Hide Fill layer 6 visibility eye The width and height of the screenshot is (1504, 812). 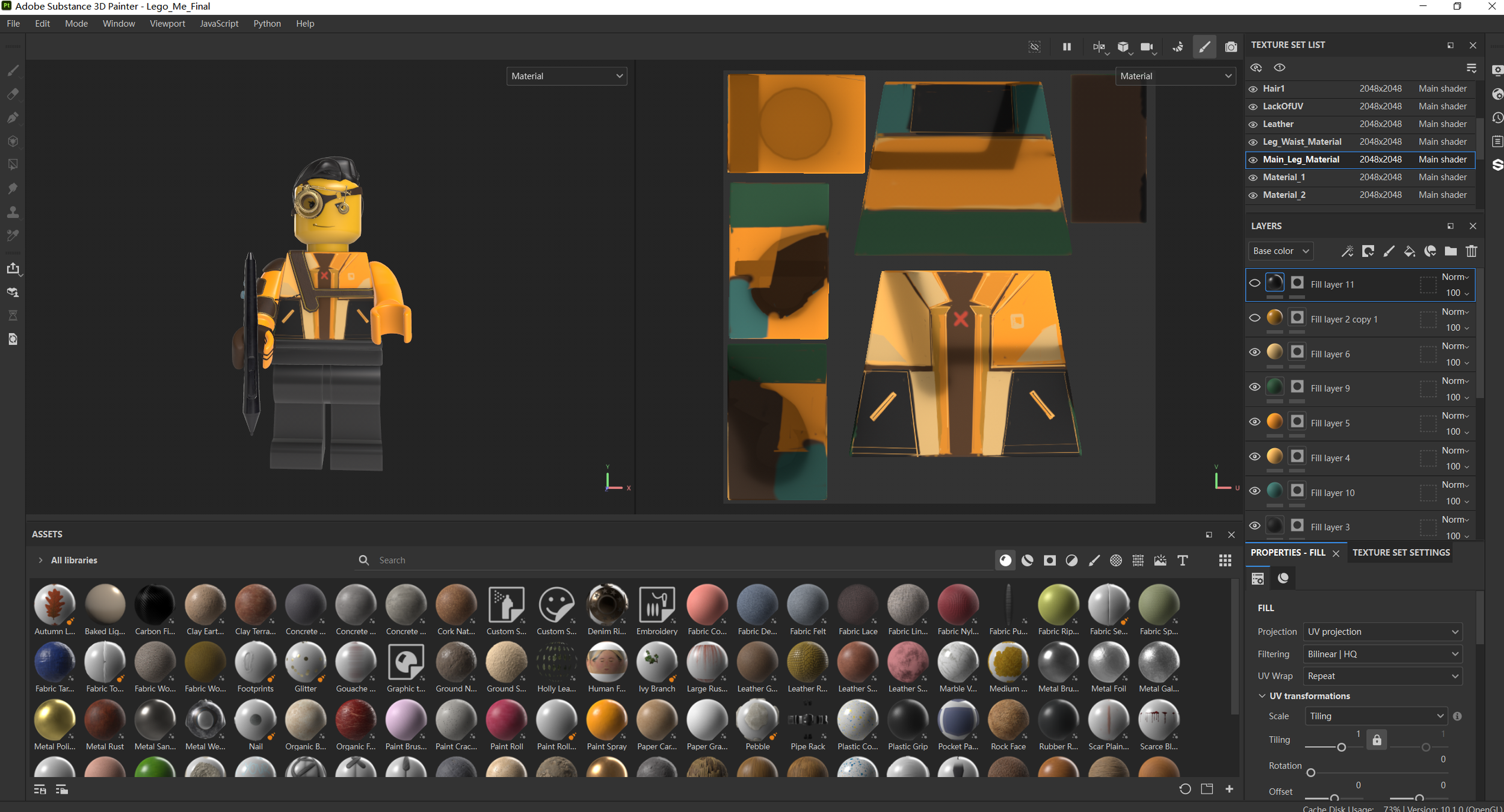pos(1254,352)
